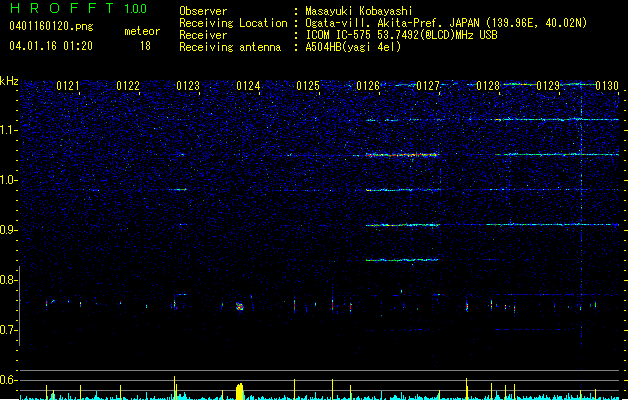Click the 'Receiving antenna' field label
Viewport: 629px width, 400px height.
pos(230,47)
